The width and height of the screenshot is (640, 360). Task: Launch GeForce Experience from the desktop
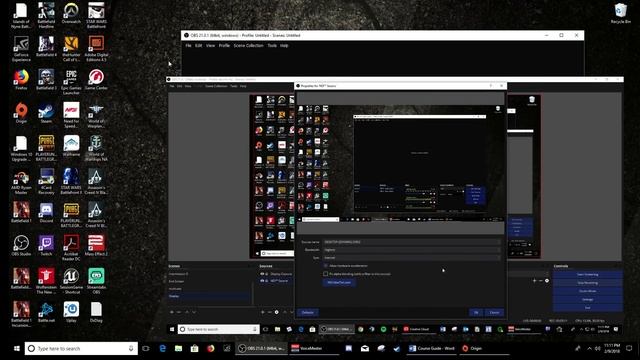(21, 49)
